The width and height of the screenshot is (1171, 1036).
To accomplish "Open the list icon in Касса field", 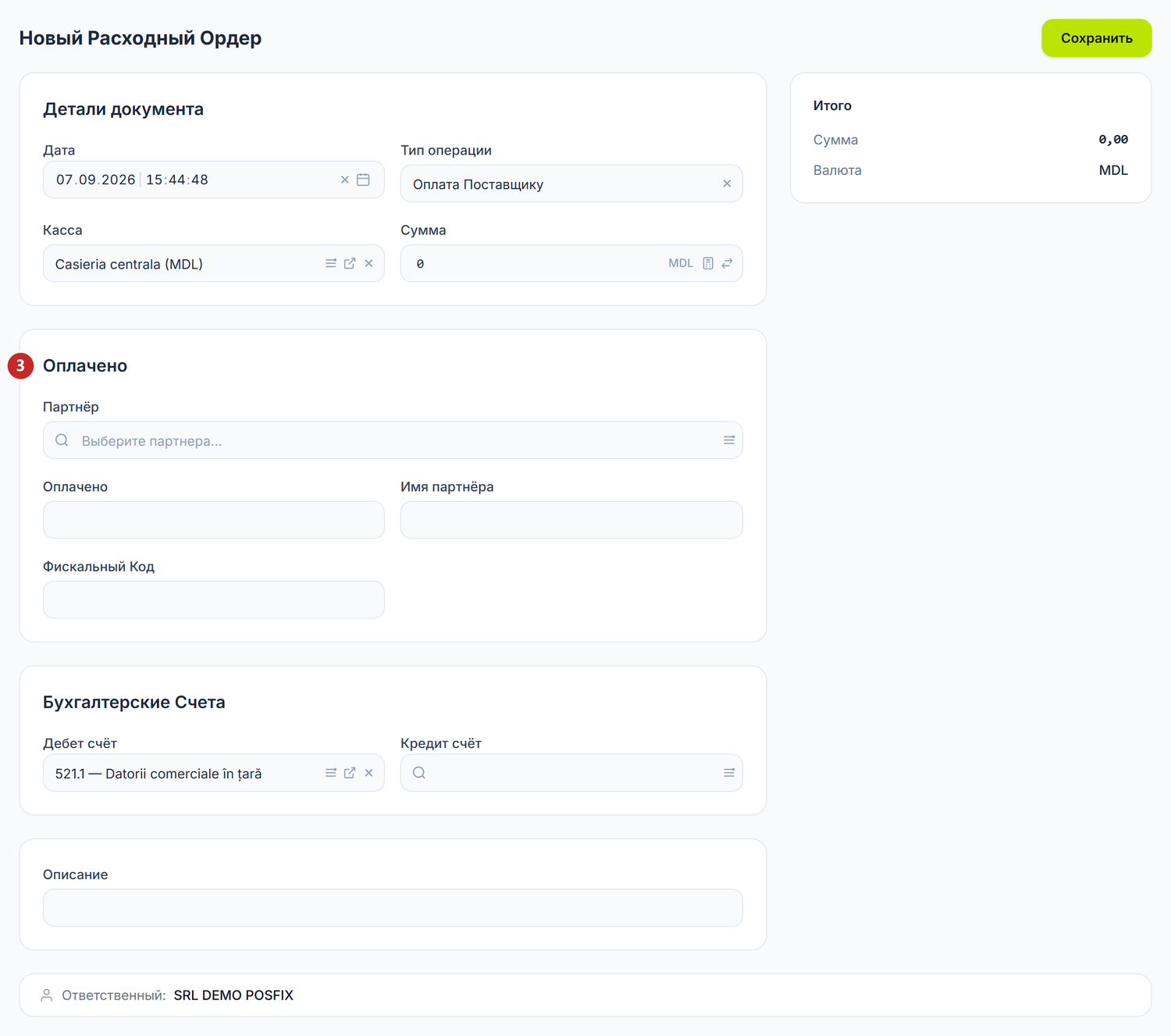I will tap(331, 264).
